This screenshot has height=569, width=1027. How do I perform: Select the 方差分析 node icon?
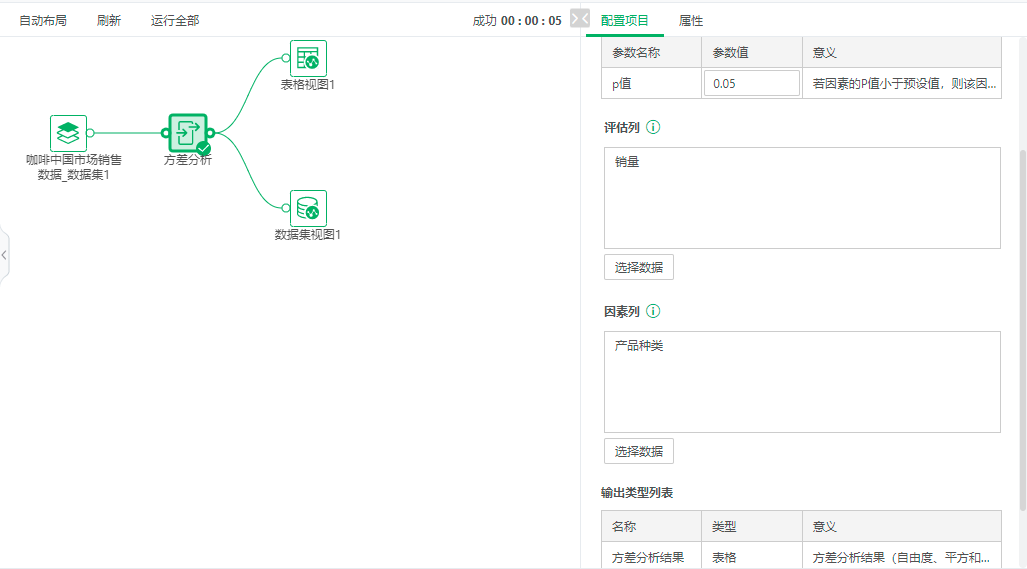pos(188,133)
